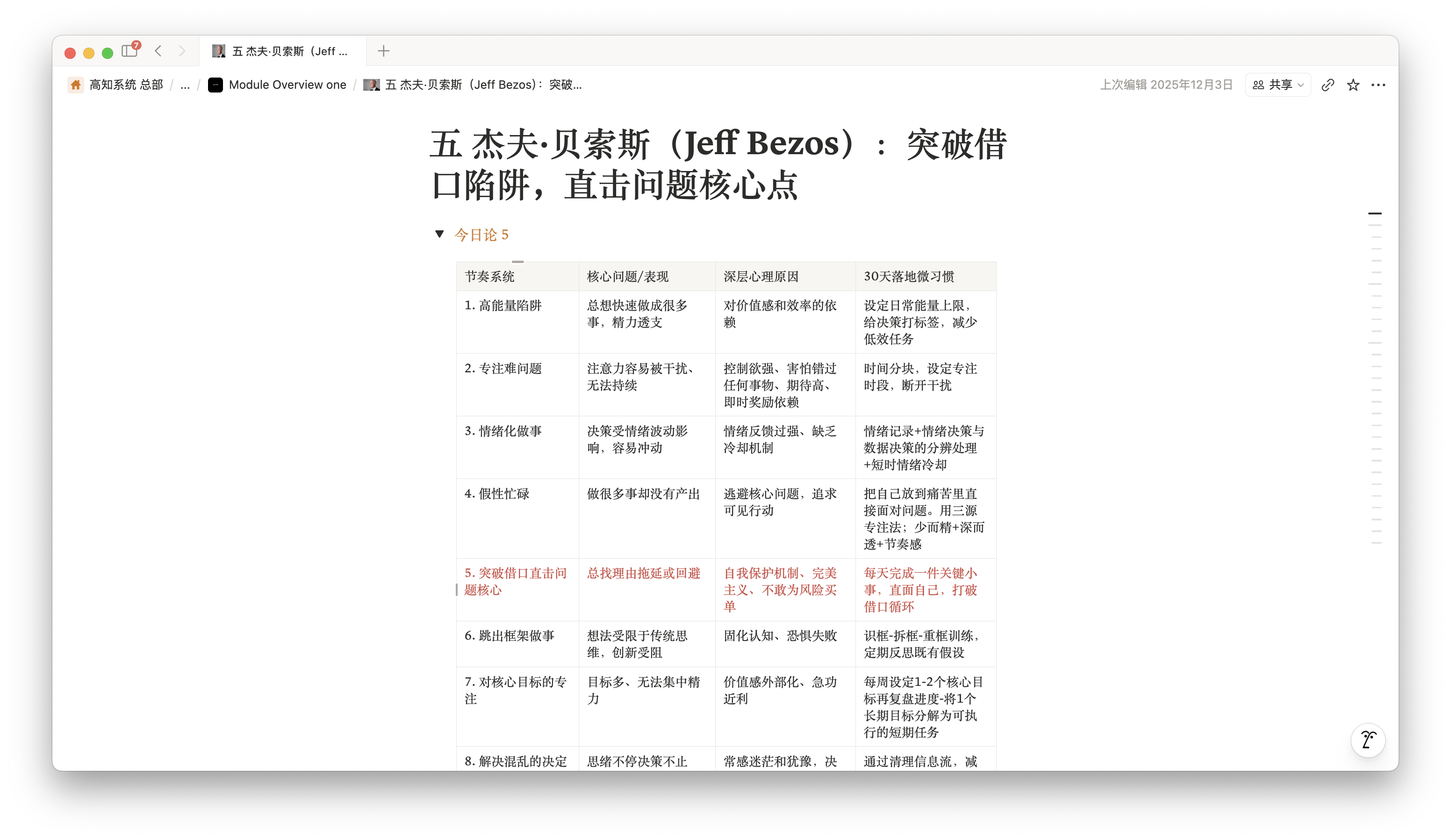Select the 深层心理原因 column header
The image size is (1451, 840).
click(785, 276)
